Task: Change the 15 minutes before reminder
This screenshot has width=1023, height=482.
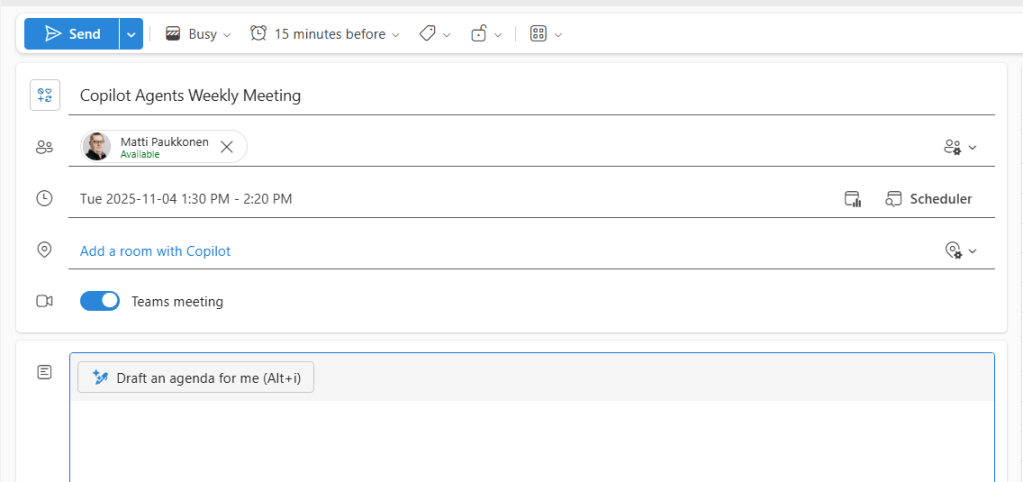Action: 325,34
